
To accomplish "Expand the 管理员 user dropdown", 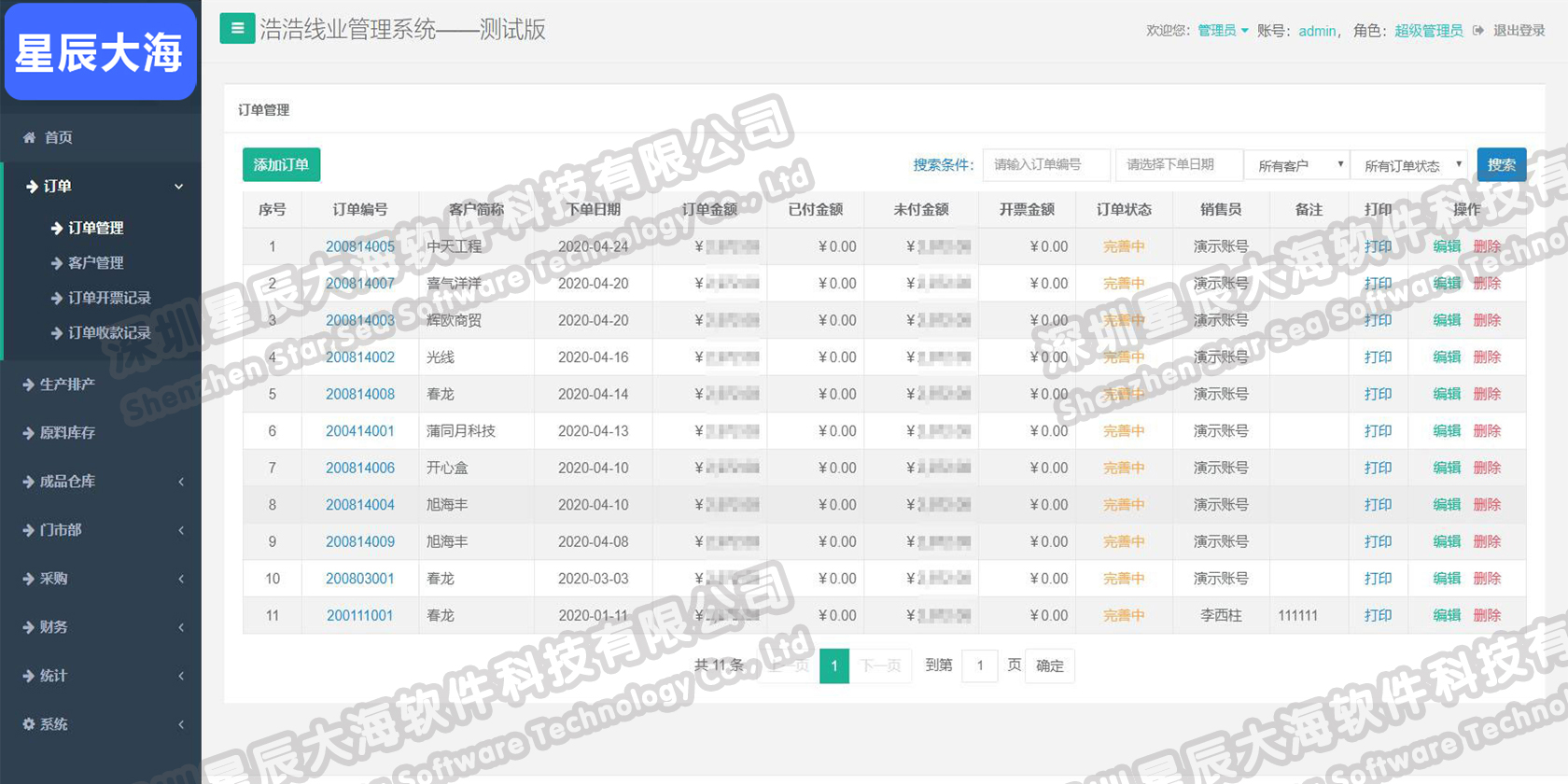I will (x=1223, y=31).
